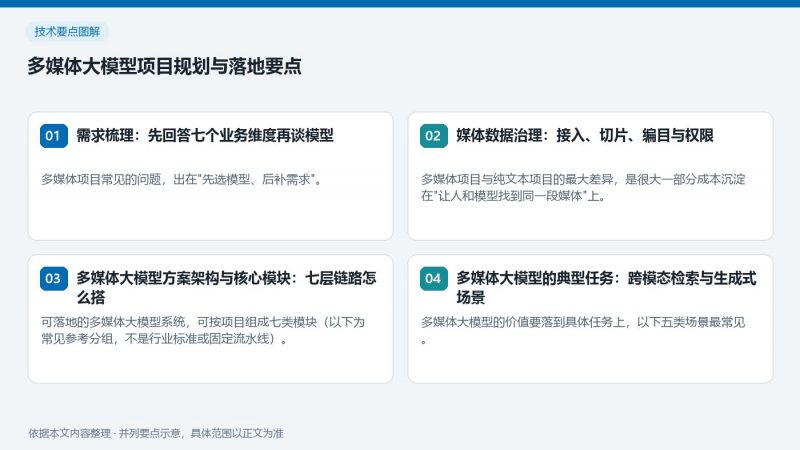Screen dimensions: 800x450
Task: Click the 03 number badge
Action: click(x=54, y=279)
